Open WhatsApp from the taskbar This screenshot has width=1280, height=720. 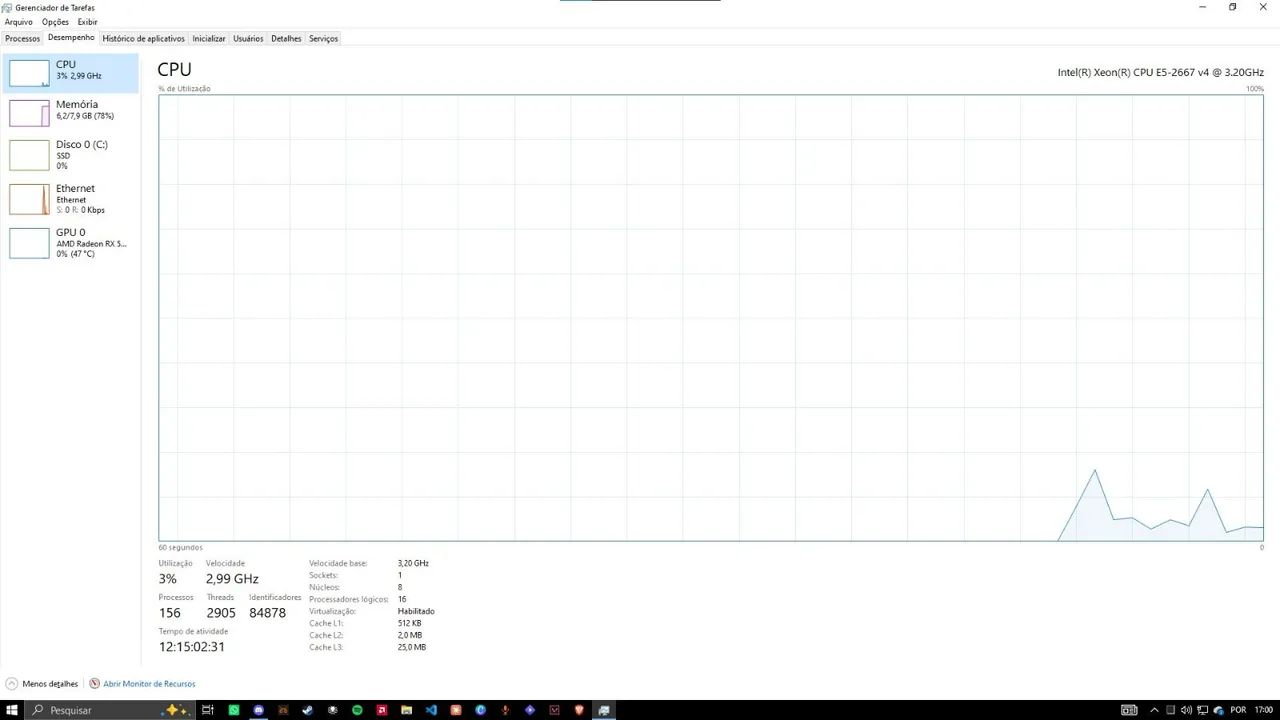click(x=234, y=710)
